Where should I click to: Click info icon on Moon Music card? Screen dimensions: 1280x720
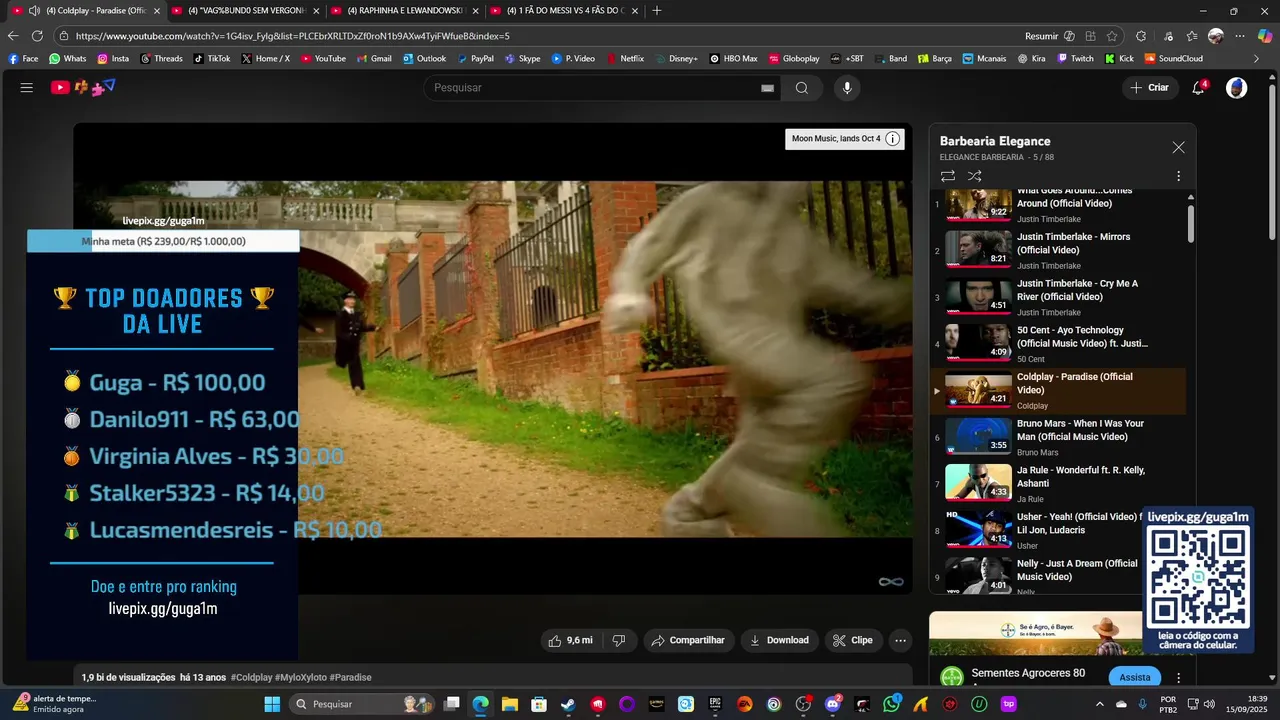[x=893, y=139]
